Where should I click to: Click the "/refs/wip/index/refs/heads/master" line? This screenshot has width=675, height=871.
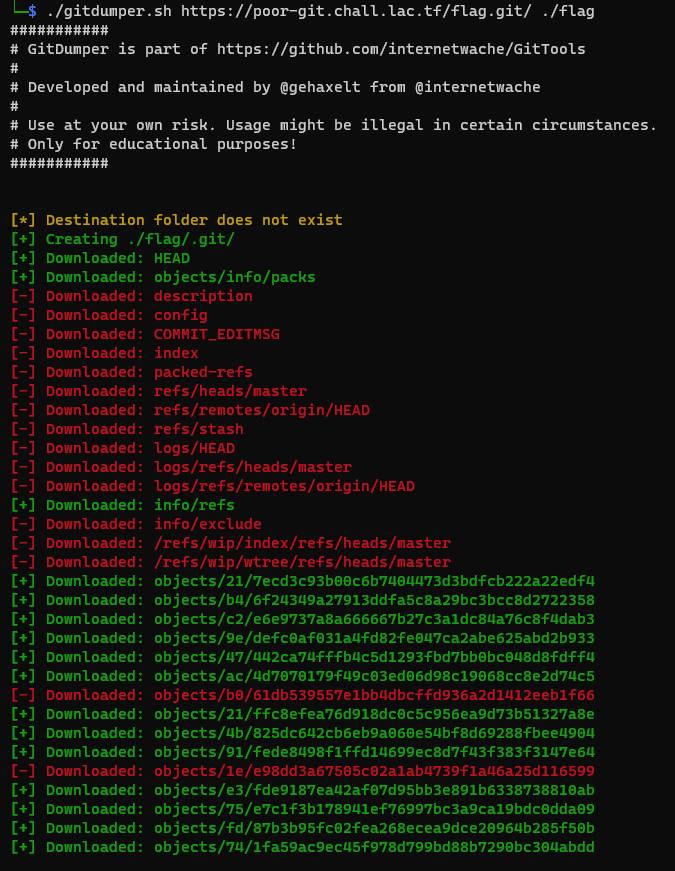[x=302, y=543]
